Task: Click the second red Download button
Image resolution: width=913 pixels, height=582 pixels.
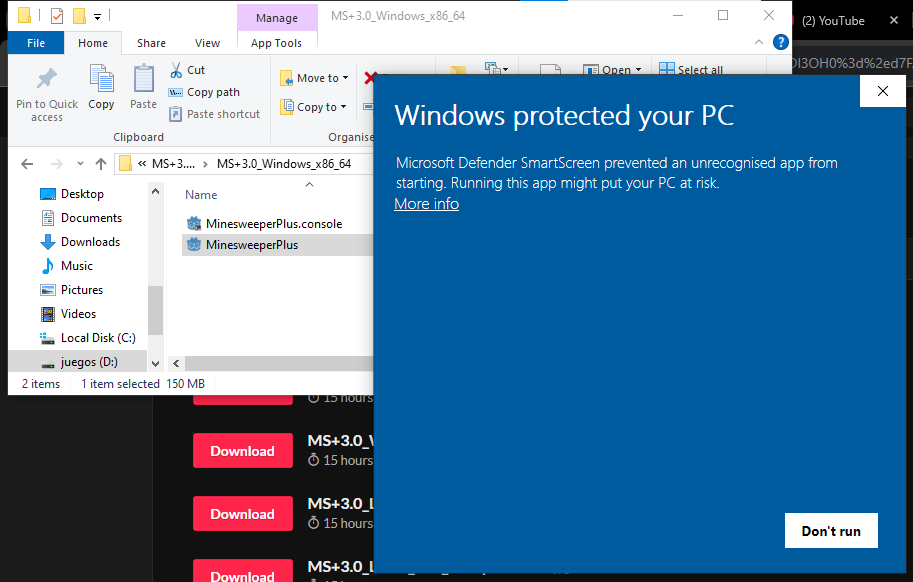Action: pyautogui.click(x=243, y=513)
